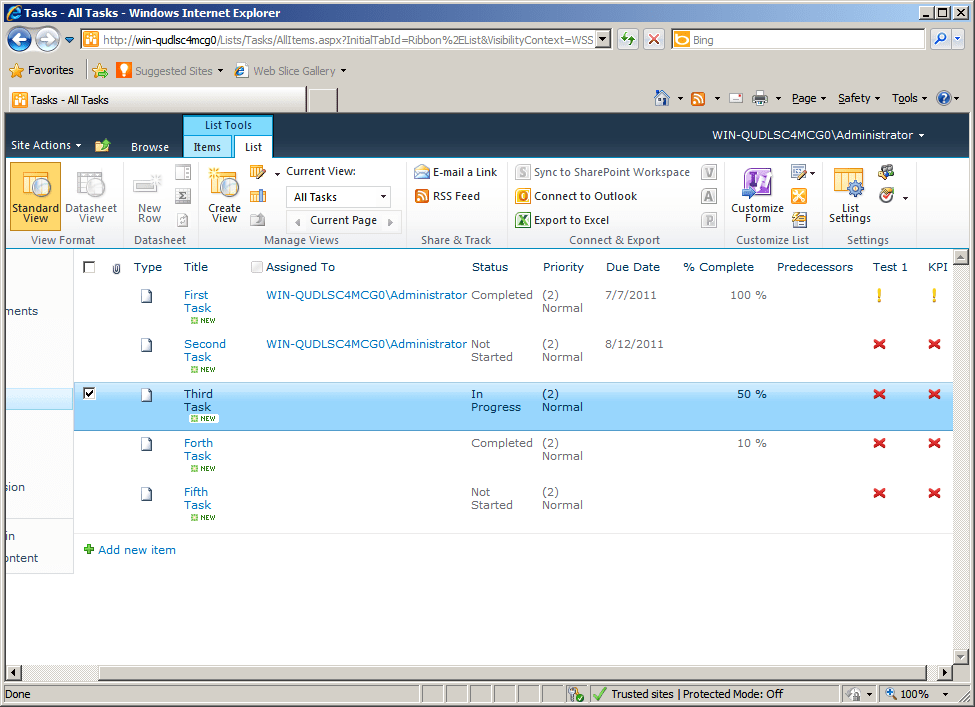Open the Page menu dropdown
975x707 pixels.
point(808,98)
